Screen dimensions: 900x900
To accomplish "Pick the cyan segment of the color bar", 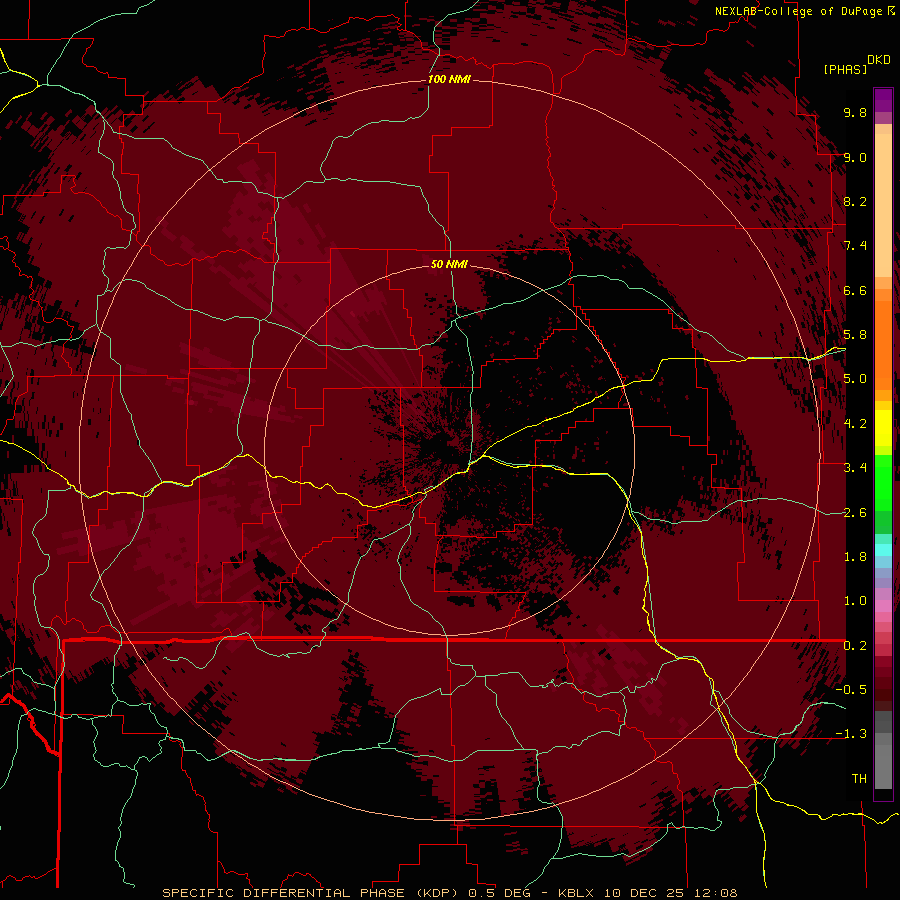I will click(x=883, y=550).
